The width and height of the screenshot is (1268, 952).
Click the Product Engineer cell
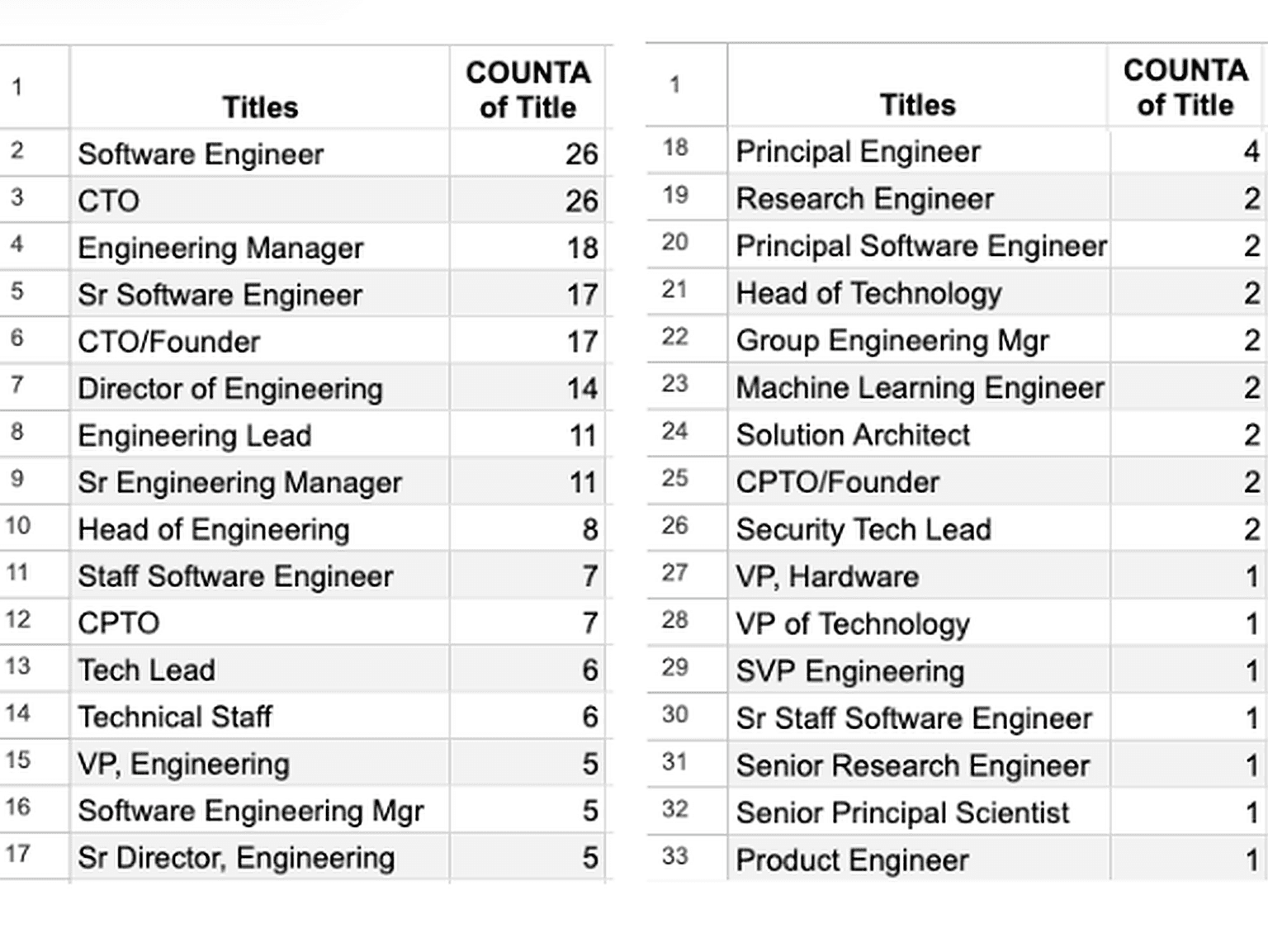pos(918,860)
